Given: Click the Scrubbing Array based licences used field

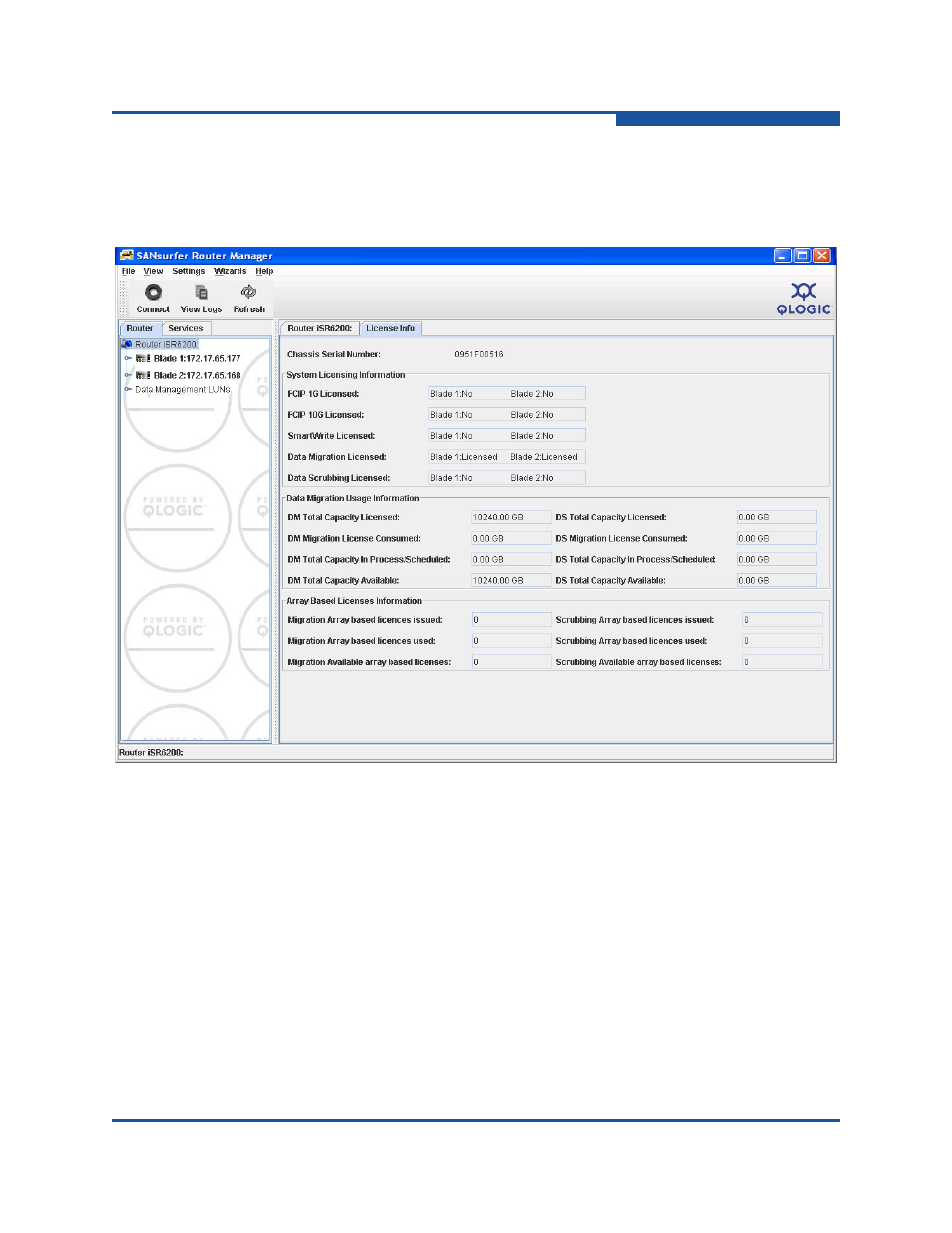Looking at the screenshot, I should coord(782,641).
